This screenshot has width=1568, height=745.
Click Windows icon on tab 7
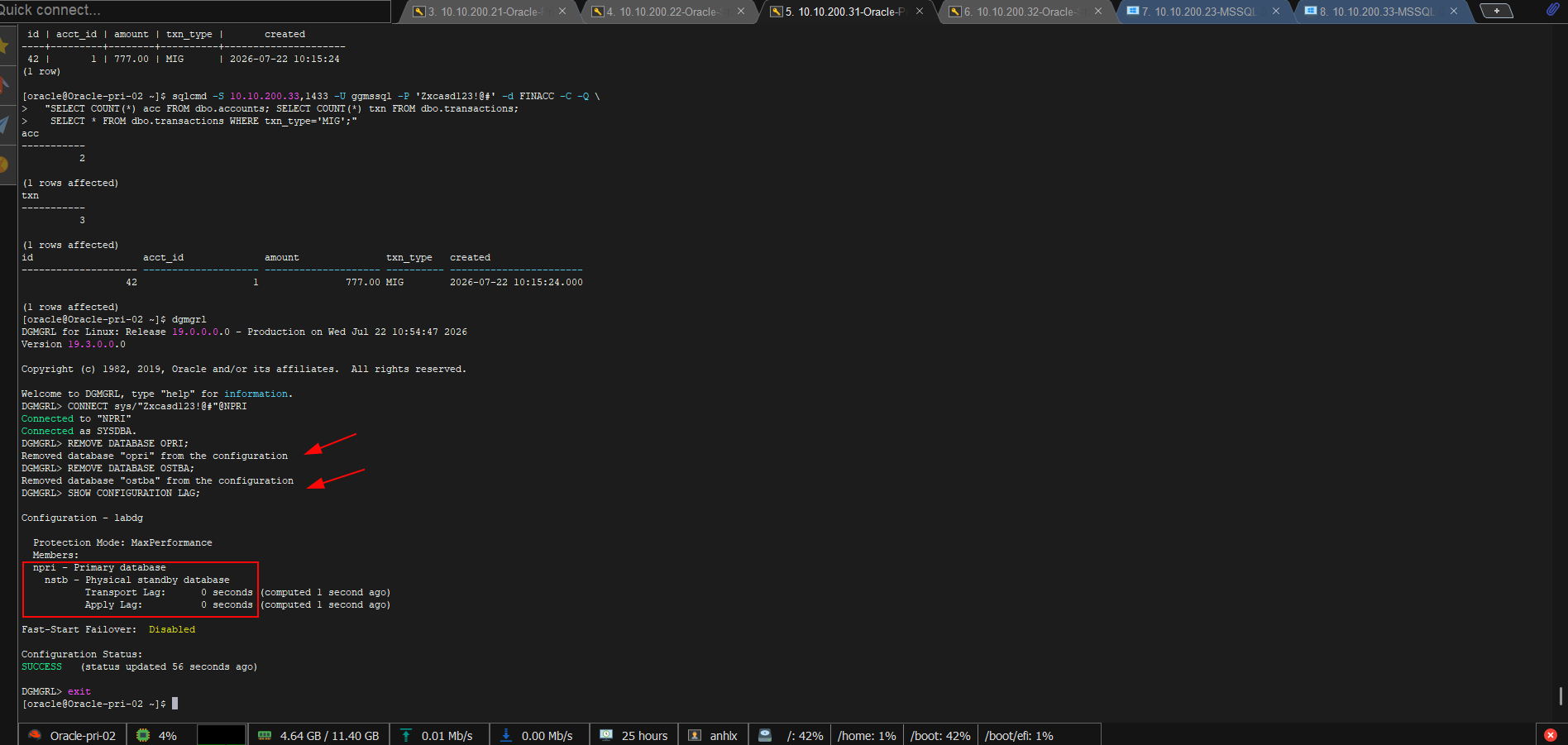pos(1133,11)
